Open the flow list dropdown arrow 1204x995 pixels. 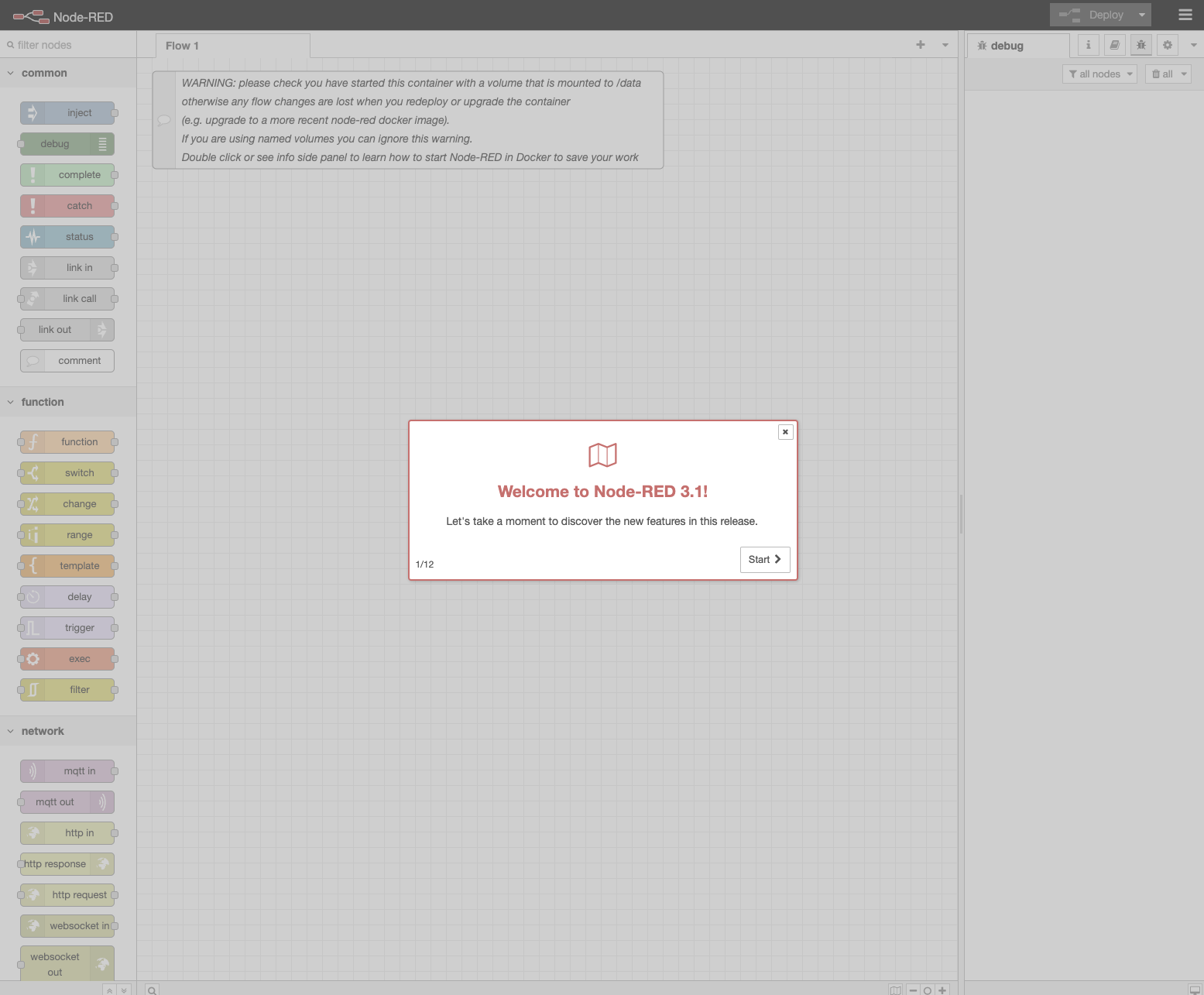click(945, 45)
